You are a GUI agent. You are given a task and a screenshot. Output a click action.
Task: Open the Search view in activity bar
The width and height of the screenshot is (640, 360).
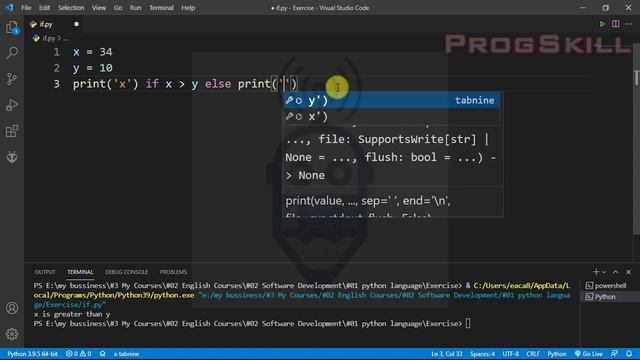pyautogui.click(x=12, y=53)
